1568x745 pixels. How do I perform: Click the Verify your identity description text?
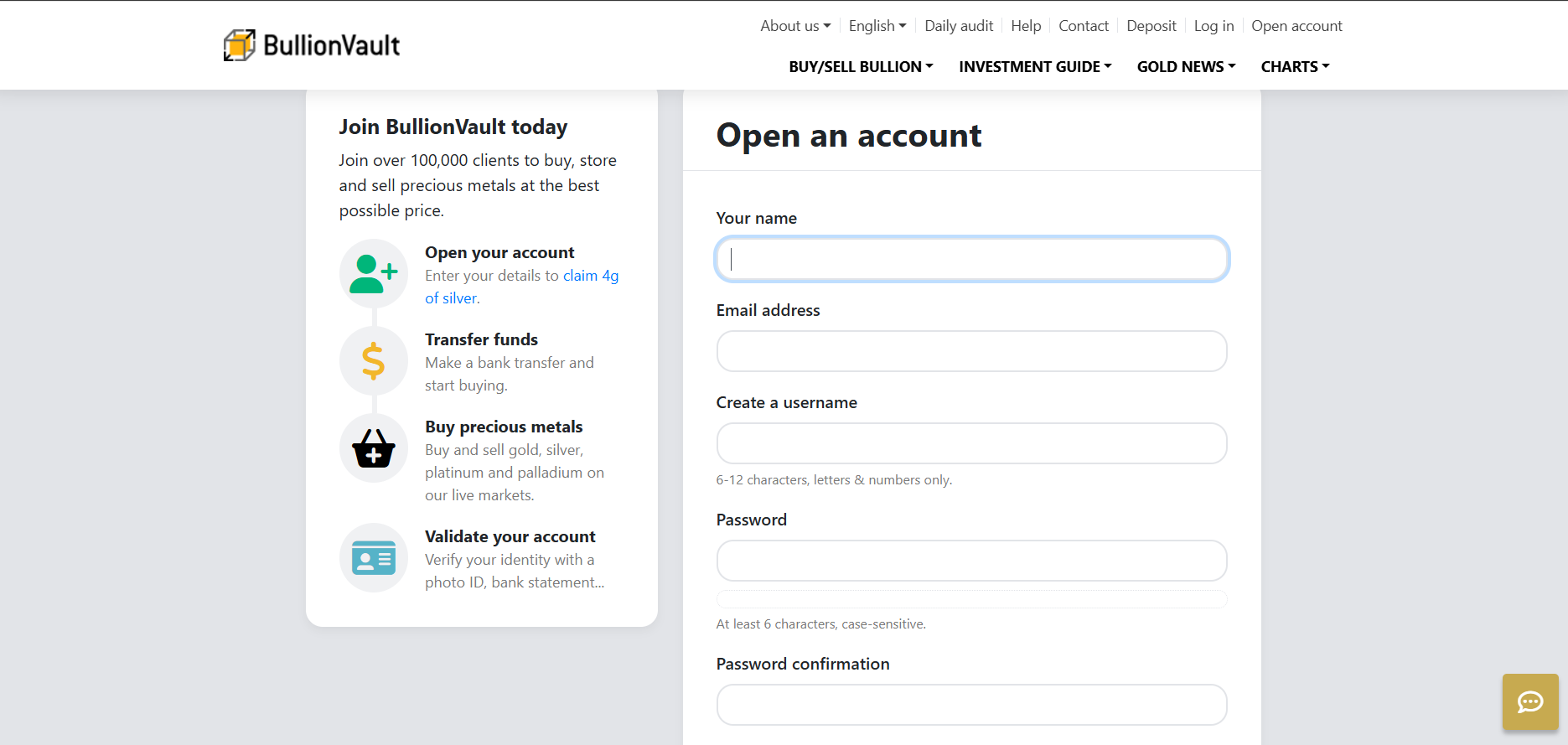click(515, 571)
